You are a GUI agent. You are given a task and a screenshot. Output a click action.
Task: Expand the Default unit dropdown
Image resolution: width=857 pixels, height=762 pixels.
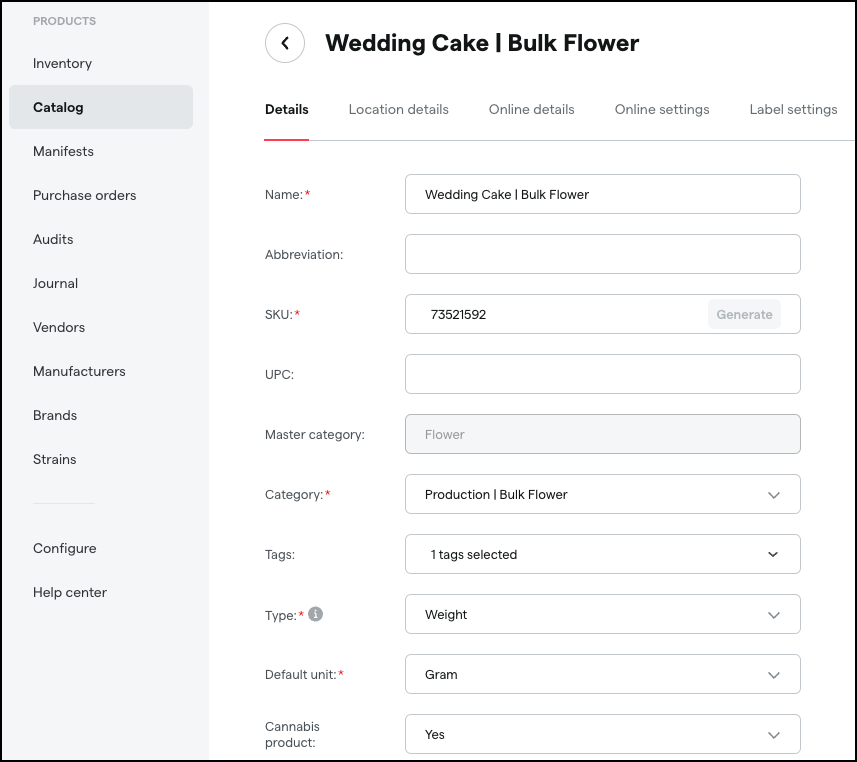point(602,674)
